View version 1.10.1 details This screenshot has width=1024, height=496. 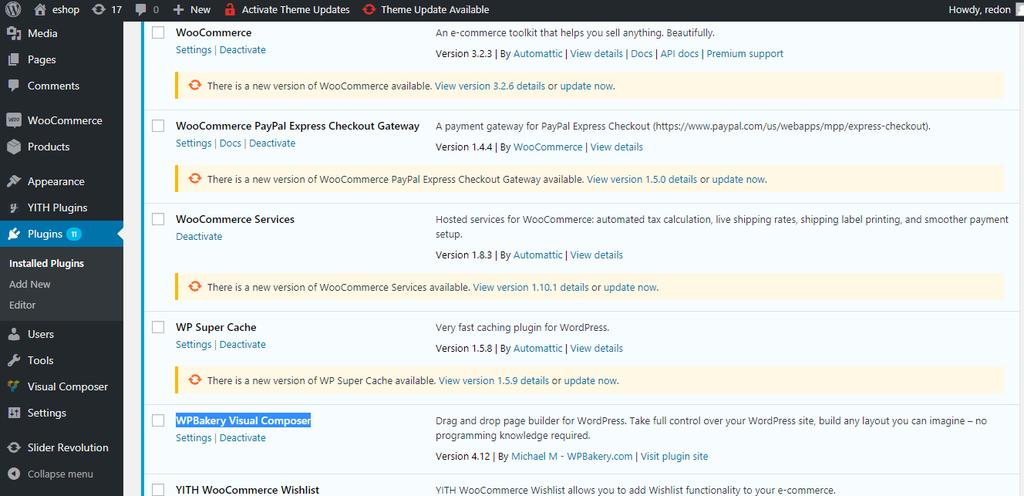(x=531, y=287)
